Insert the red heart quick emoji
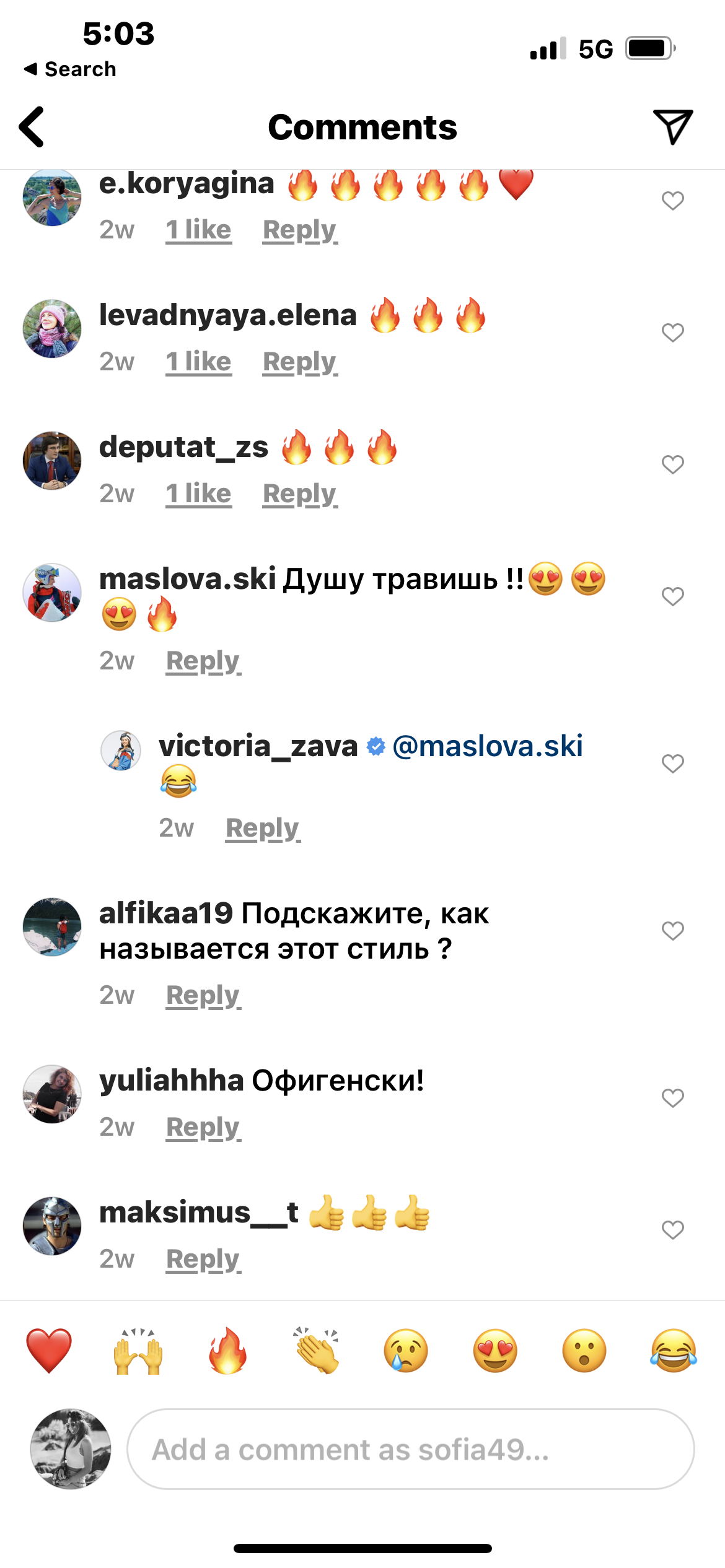This screenshot has height=1568, width=725. click(x=49, y=1351)
